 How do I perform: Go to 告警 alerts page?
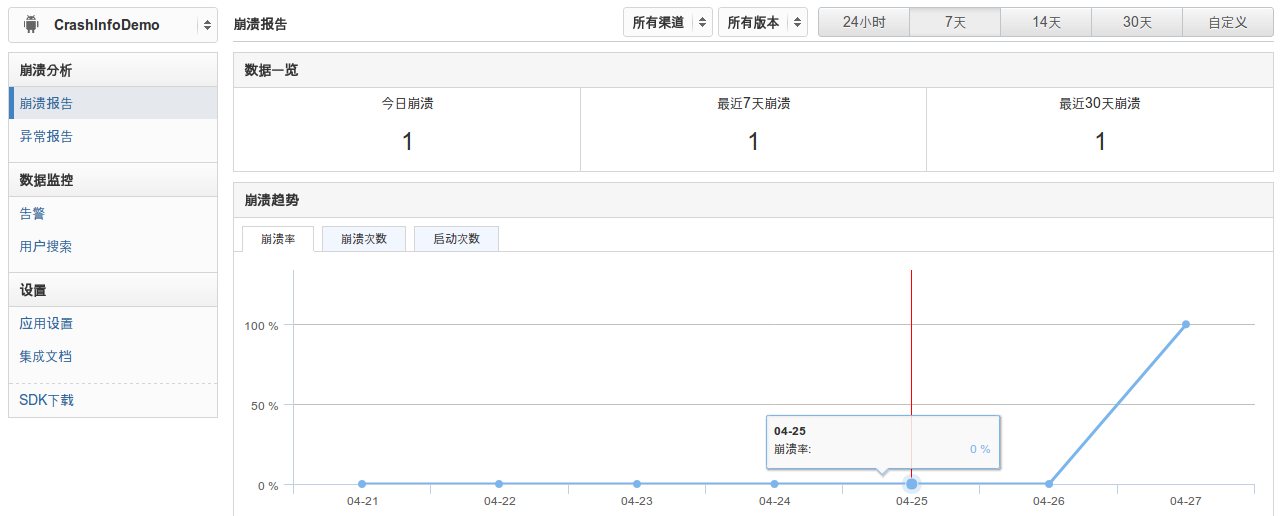(x=32, y=213)
